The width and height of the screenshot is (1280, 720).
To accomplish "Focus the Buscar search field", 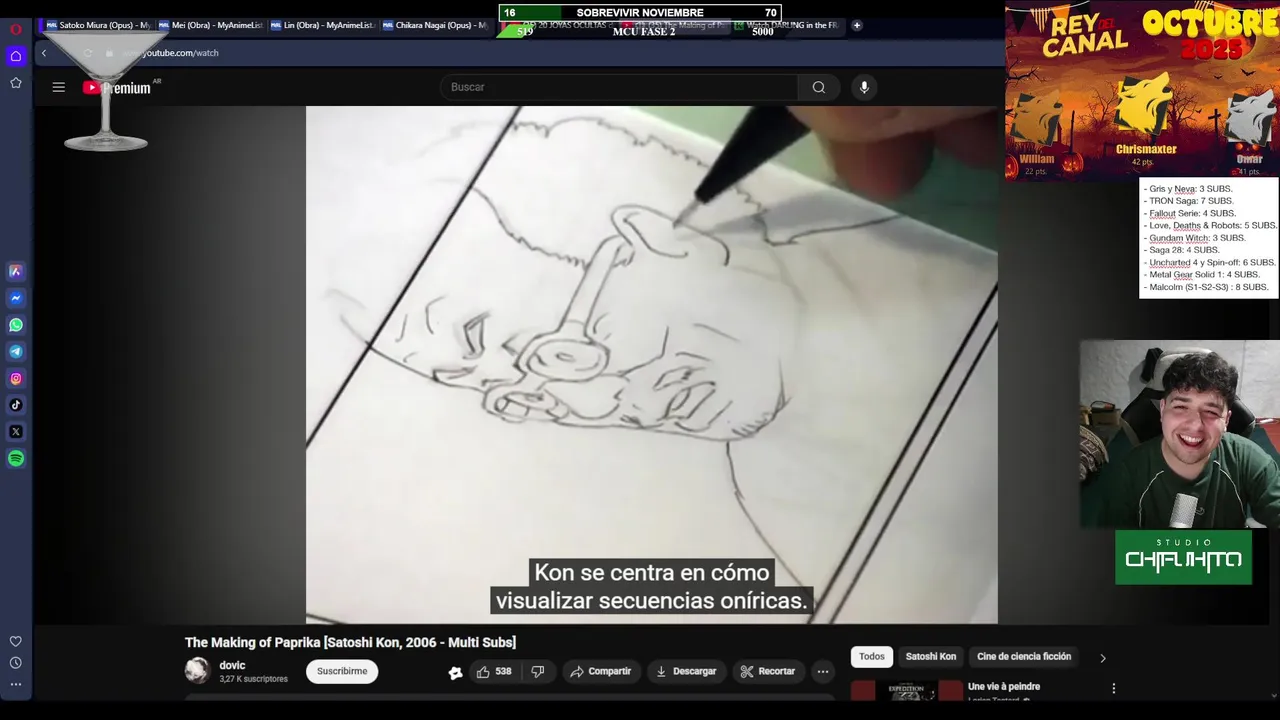I will [619, 87].
